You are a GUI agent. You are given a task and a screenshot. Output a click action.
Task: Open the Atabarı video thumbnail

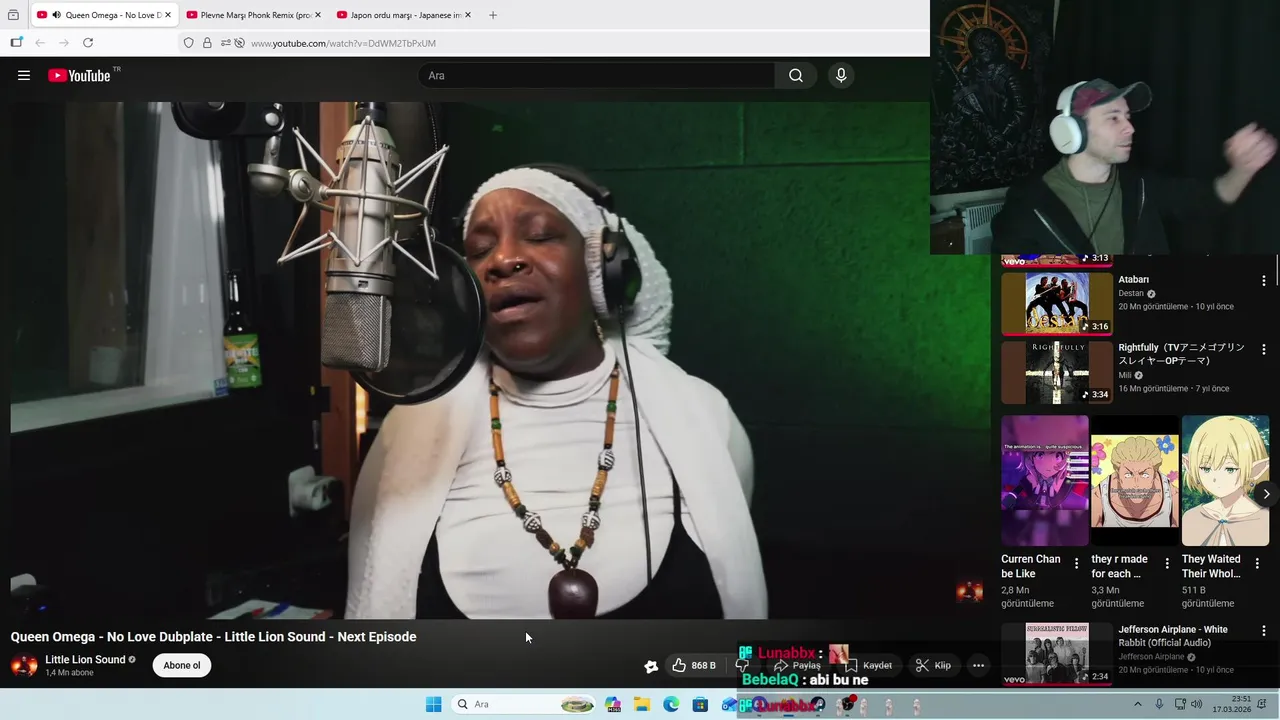click(1057, 304)
